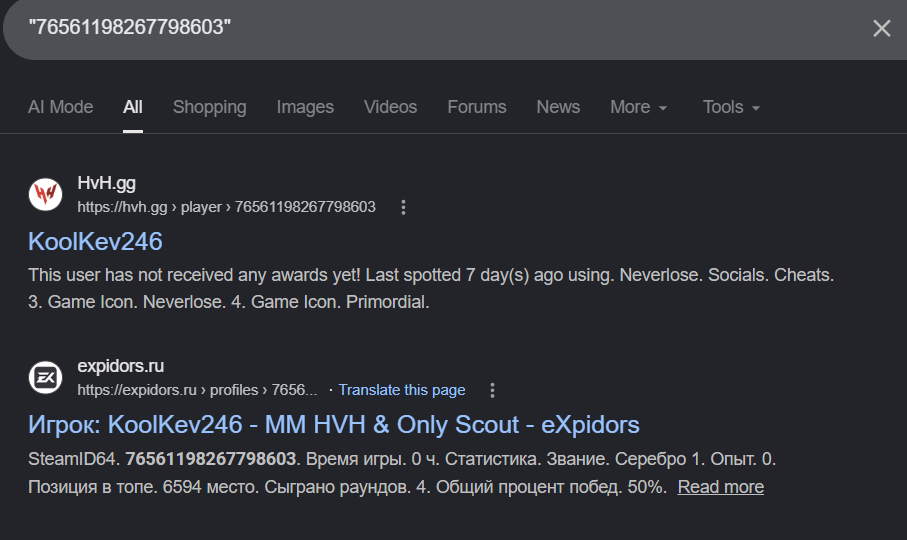Clear the search query with X icon
Screen dimensions: 907x540
(881, 28)
